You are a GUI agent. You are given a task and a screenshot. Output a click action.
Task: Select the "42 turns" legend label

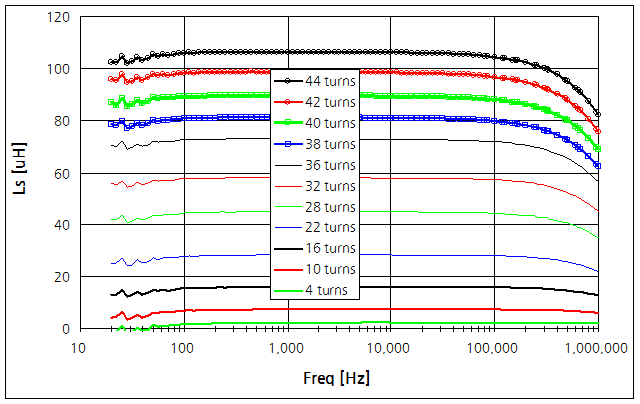tap(331, 102)
